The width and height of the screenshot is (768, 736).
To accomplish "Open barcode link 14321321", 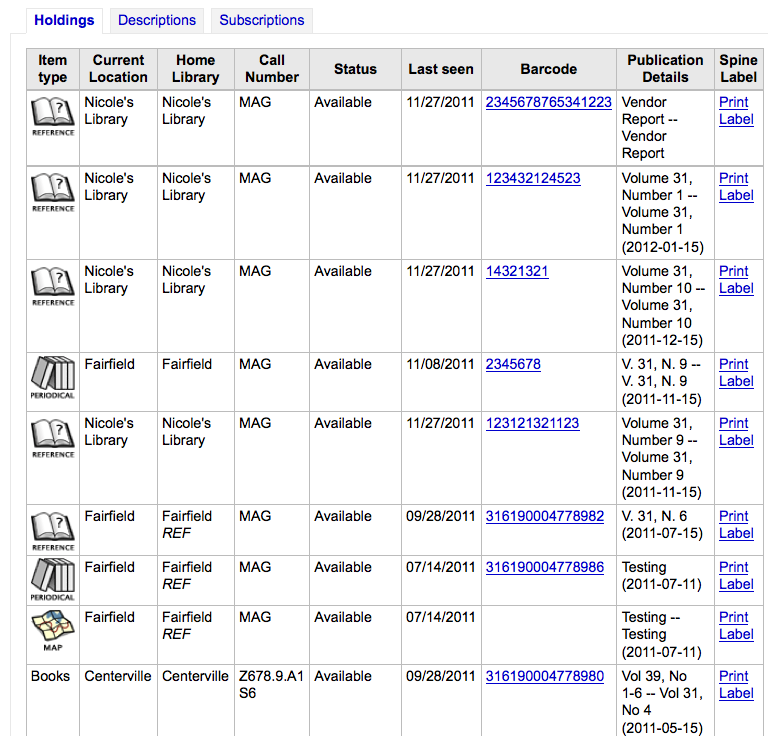I will coord(517,271).
